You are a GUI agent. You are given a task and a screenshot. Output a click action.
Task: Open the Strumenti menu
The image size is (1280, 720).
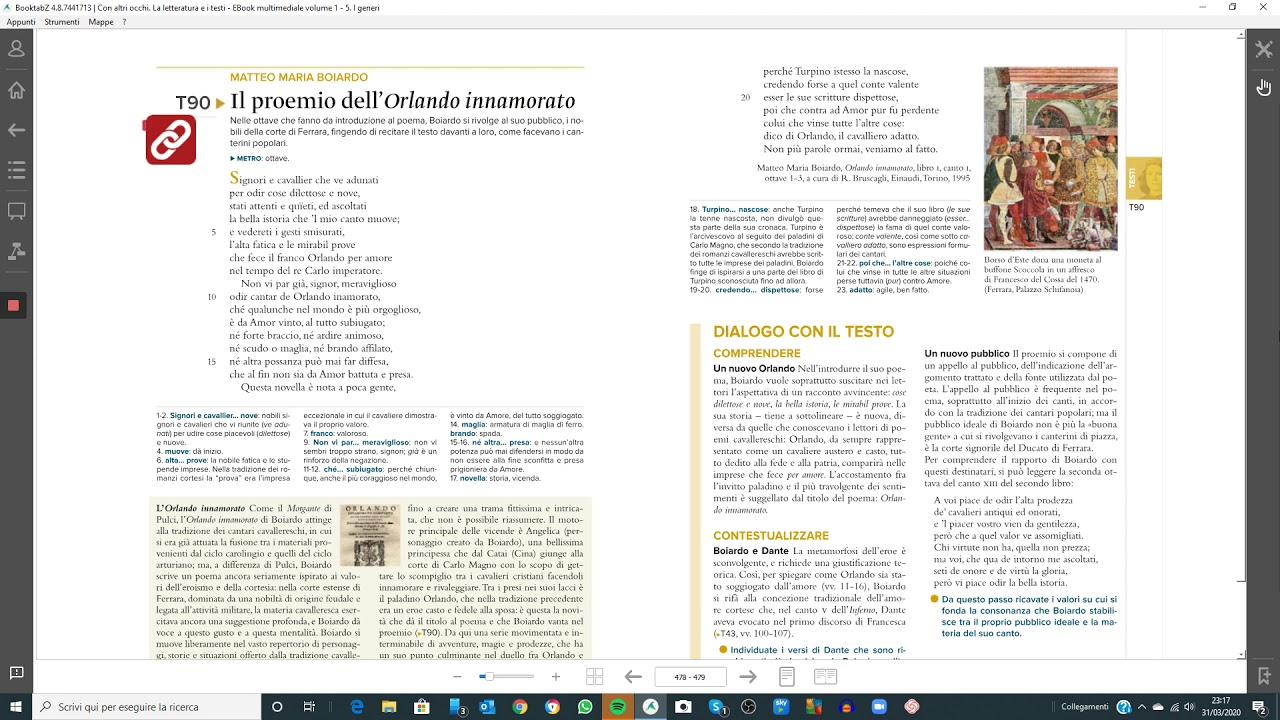(62, 21)
